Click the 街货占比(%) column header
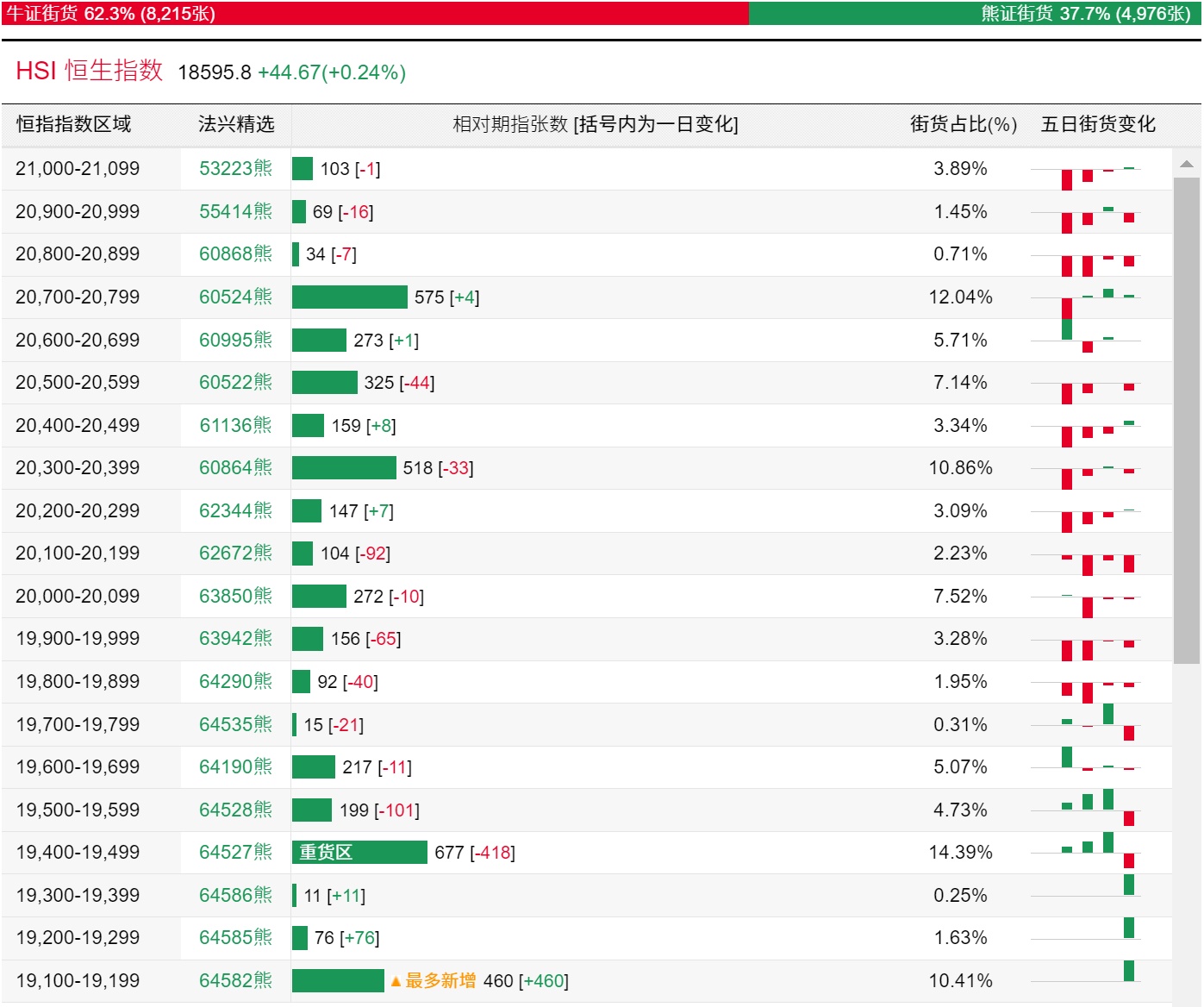Image resolution: width=1204 pixels, height=1007 pixels. [963, 125]
